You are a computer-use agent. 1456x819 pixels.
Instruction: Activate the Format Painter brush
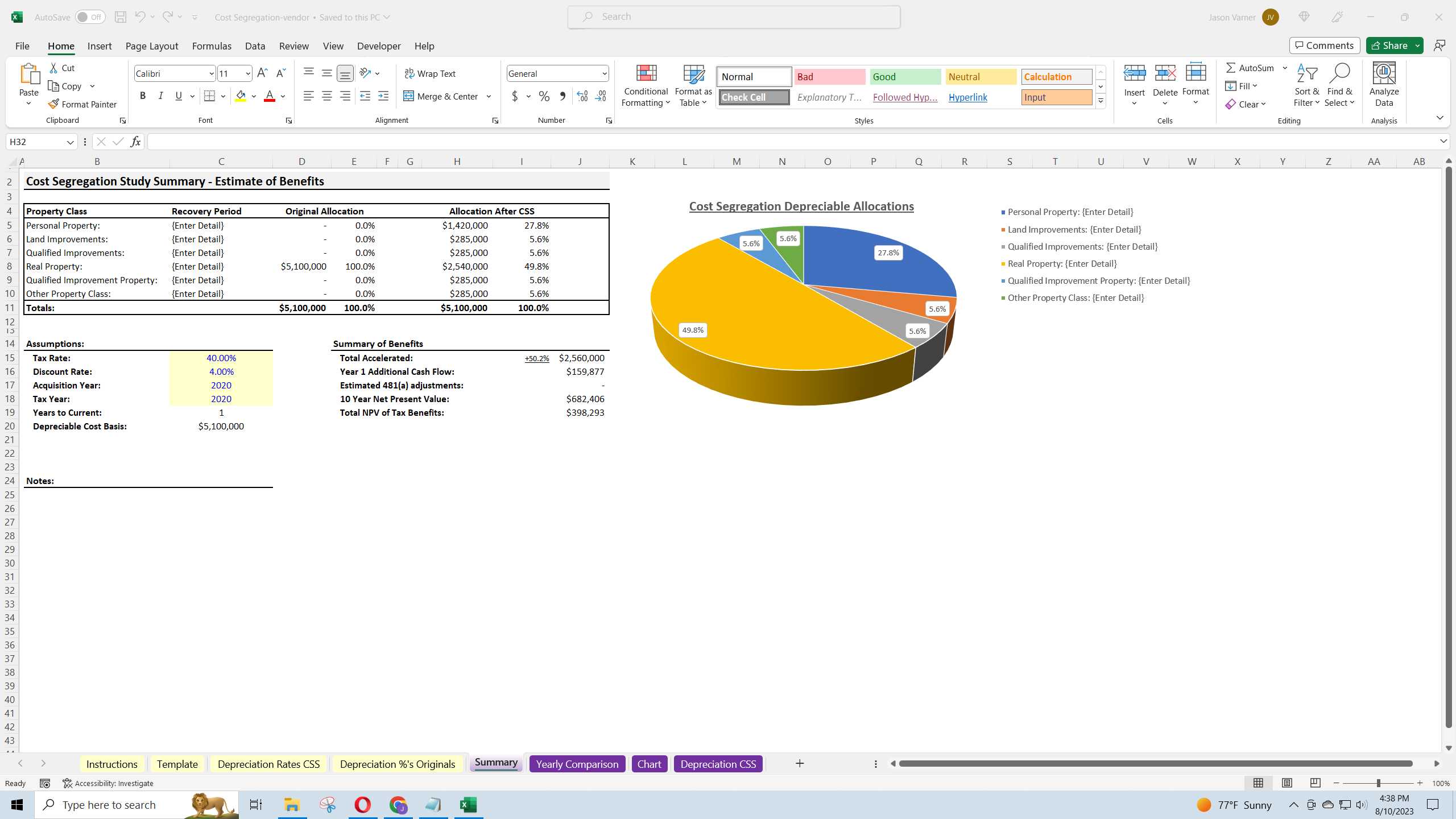coord(82,104)
